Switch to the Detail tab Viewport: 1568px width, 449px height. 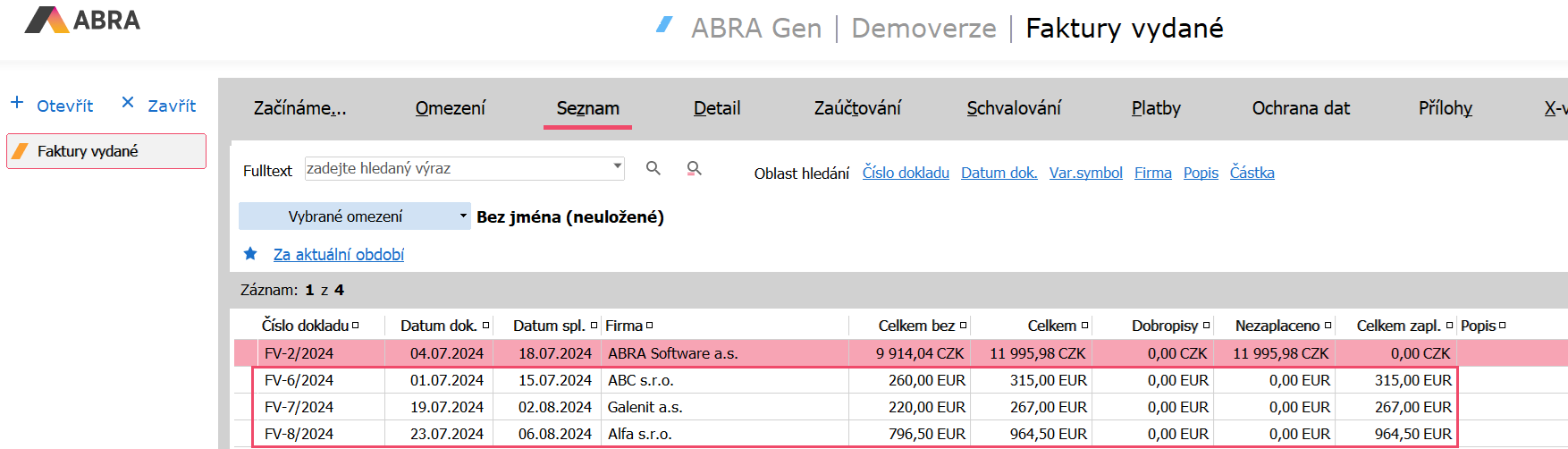(717, 108)
